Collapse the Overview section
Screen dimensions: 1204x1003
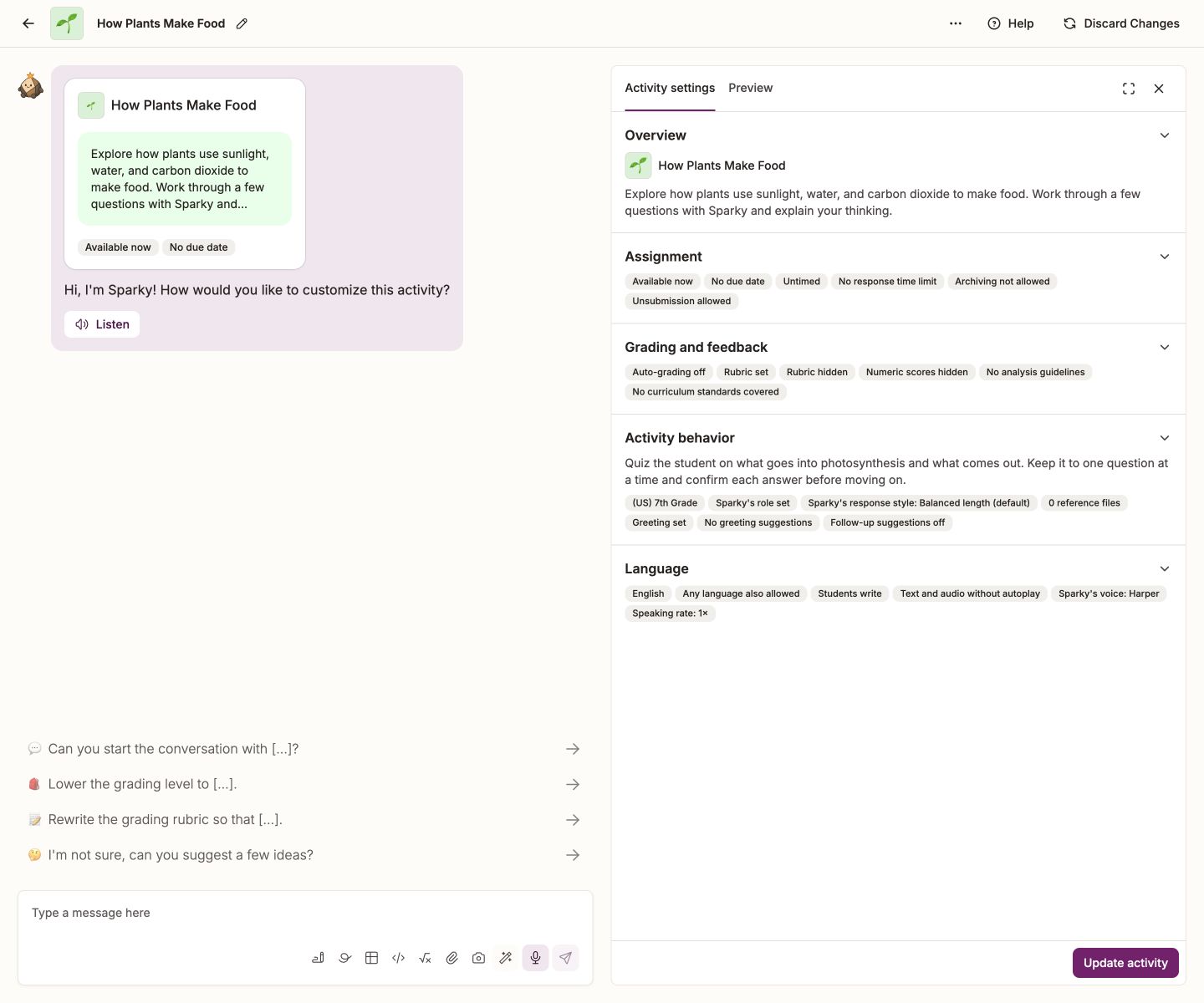tap(1165, 135)
